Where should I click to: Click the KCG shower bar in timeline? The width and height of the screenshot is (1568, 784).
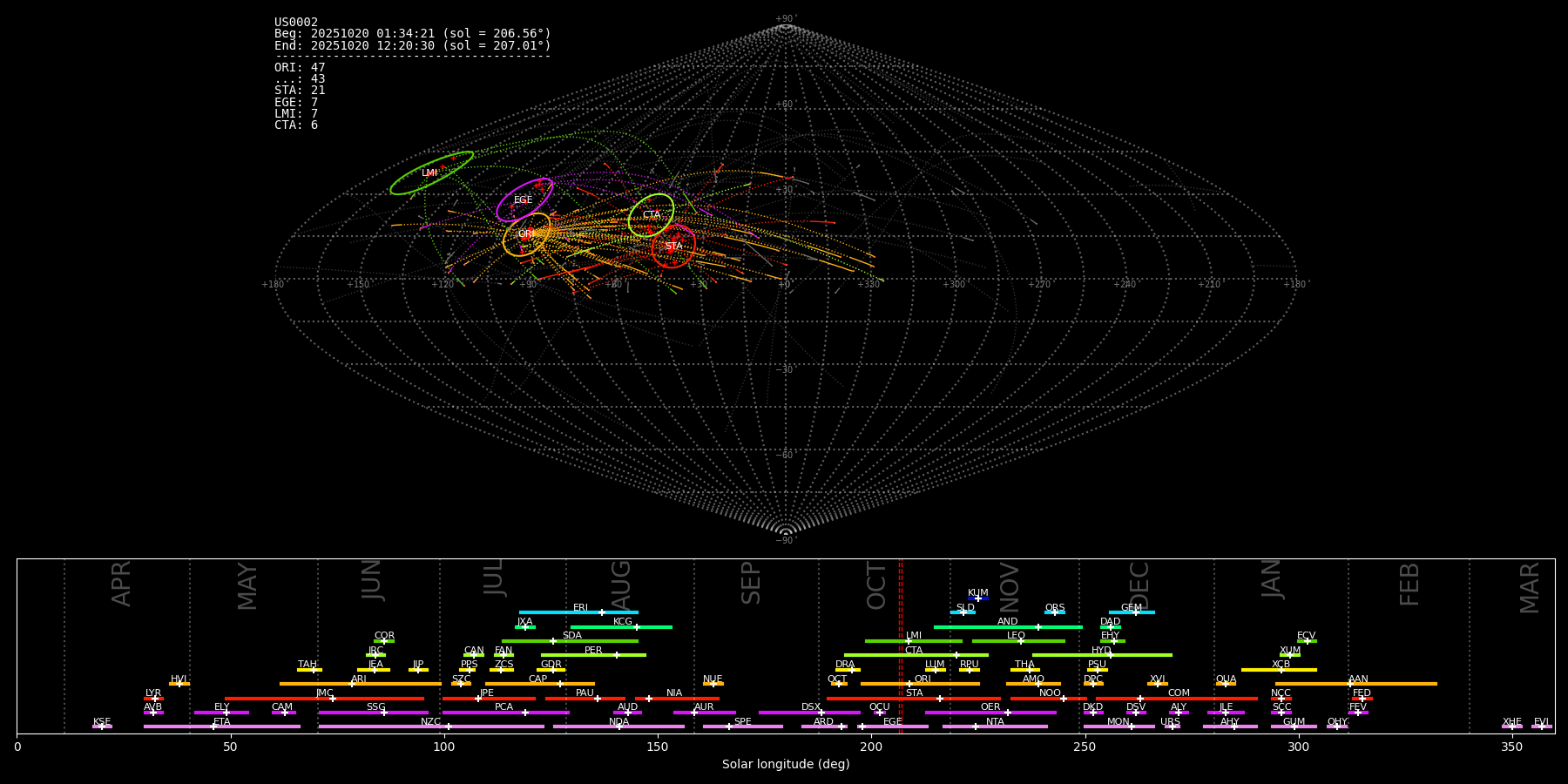click(621, 626)
